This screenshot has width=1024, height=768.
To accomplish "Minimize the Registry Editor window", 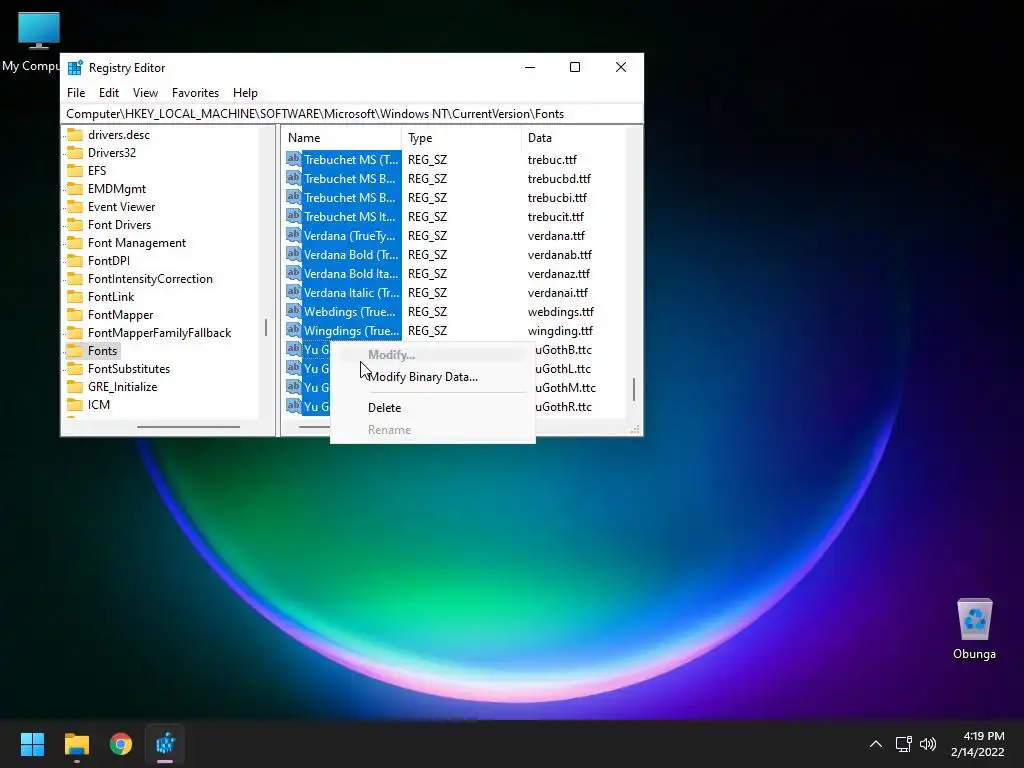I will [530, 67].
